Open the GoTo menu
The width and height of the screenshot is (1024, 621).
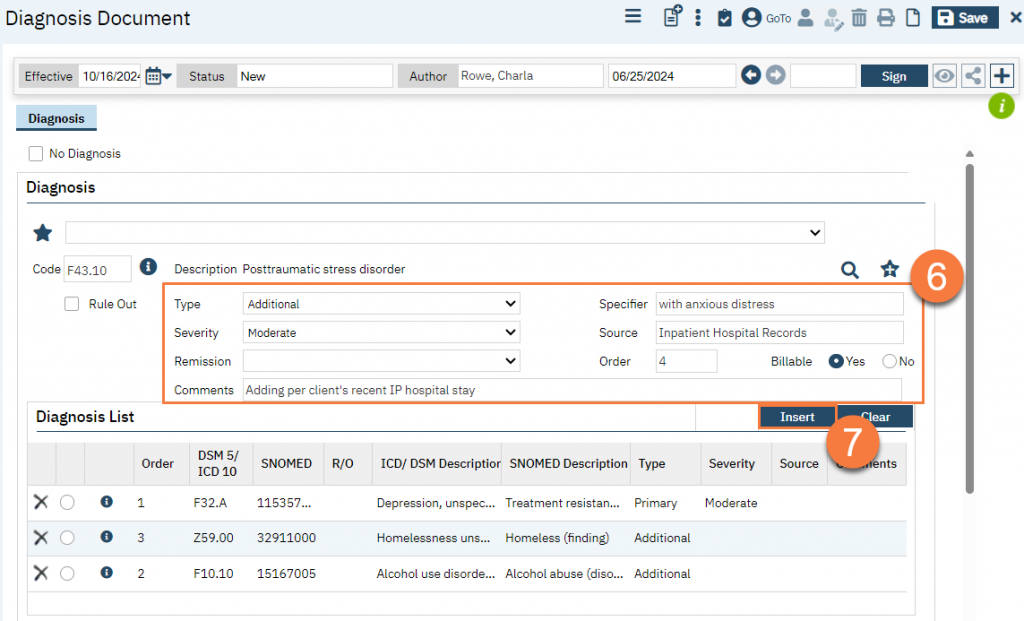pos(778,18)
